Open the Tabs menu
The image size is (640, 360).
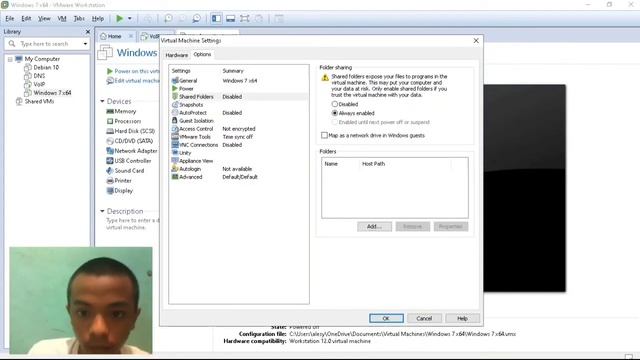[x=79, y=18]
